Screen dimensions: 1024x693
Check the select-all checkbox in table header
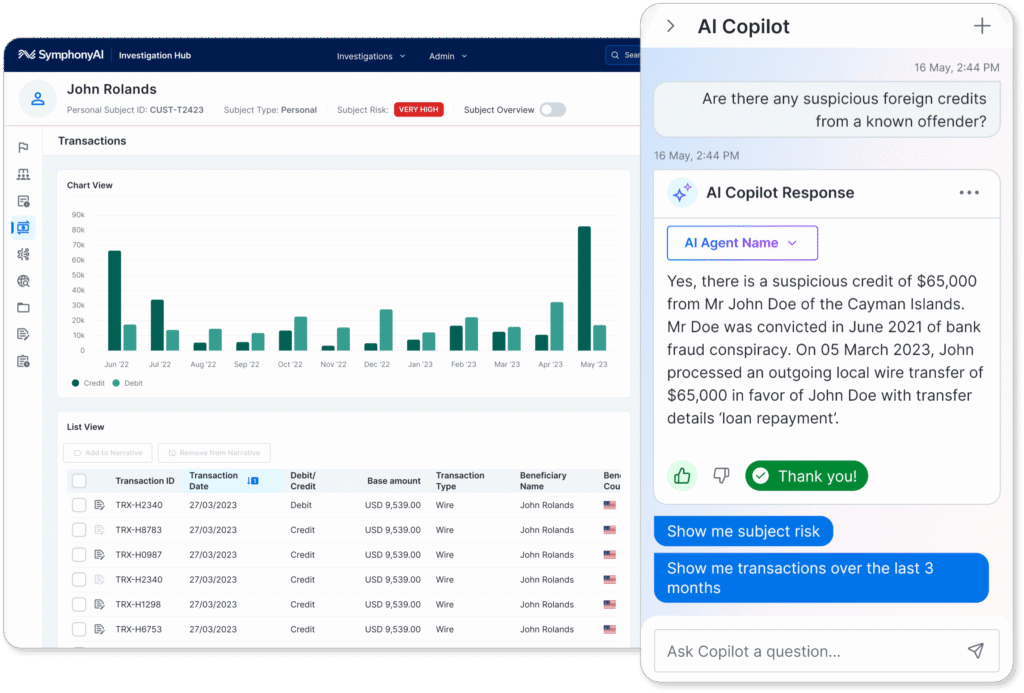(x=79, y=481)
